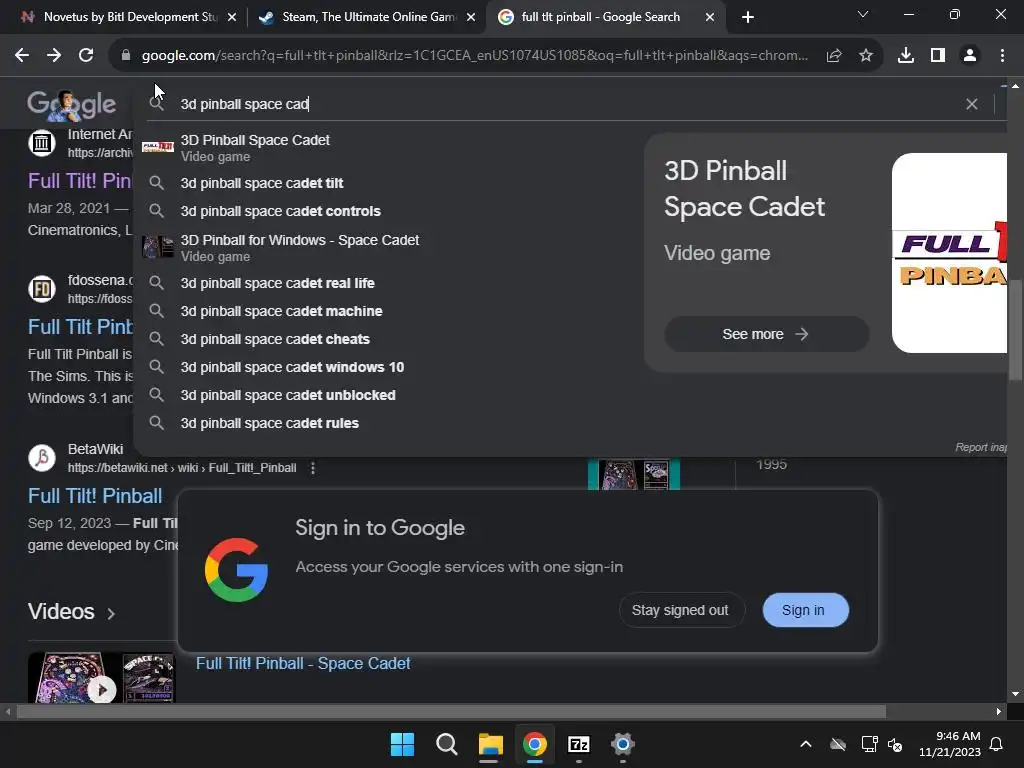The width and height of the screenshot is (1024, 768).
Task: Open the BetaWiki Full Tilt! Pinball result
Action: [95, 496]
